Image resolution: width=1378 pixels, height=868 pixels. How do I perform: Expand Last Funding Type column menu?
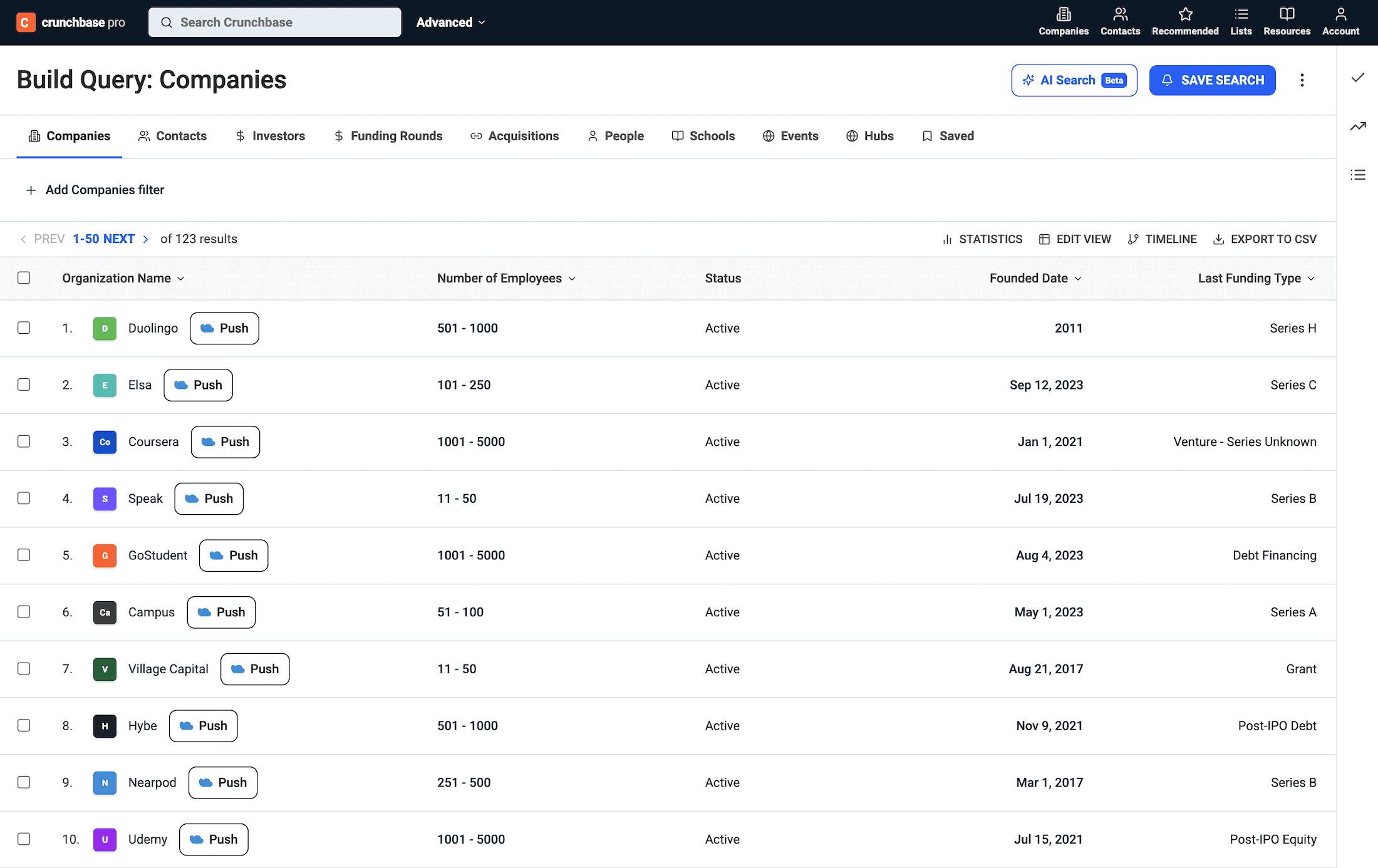[1311, 279]
